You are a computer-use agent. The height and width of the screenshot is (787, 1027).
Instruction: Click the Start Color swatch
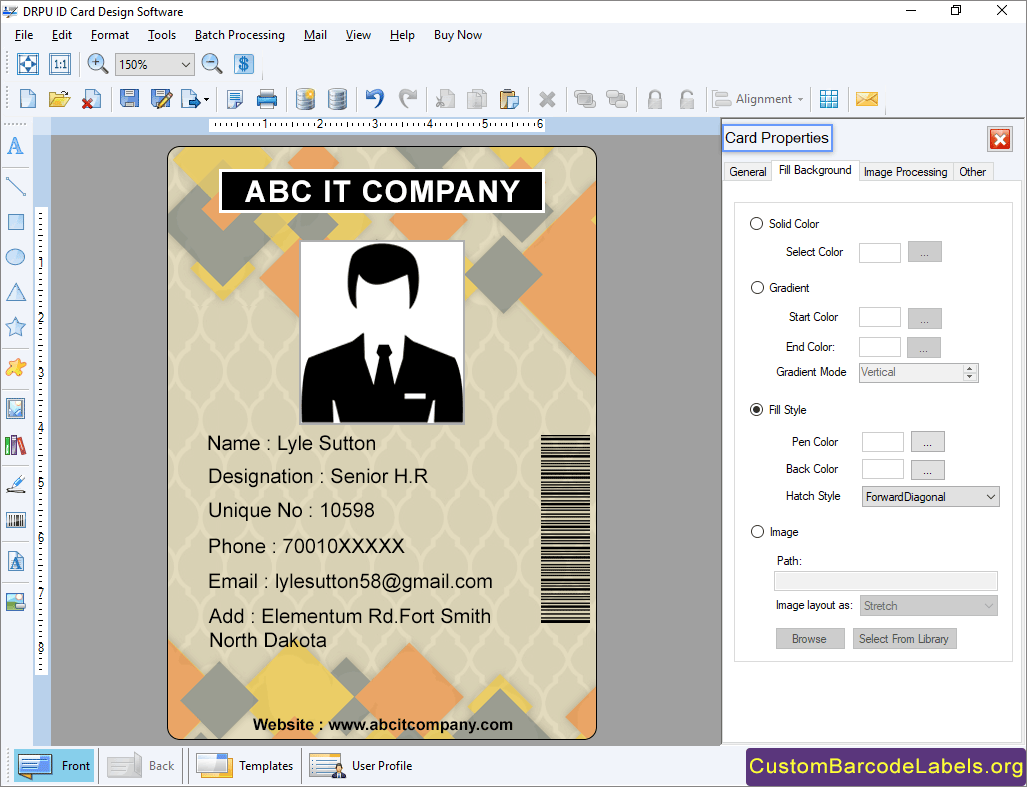pos(879,318)
